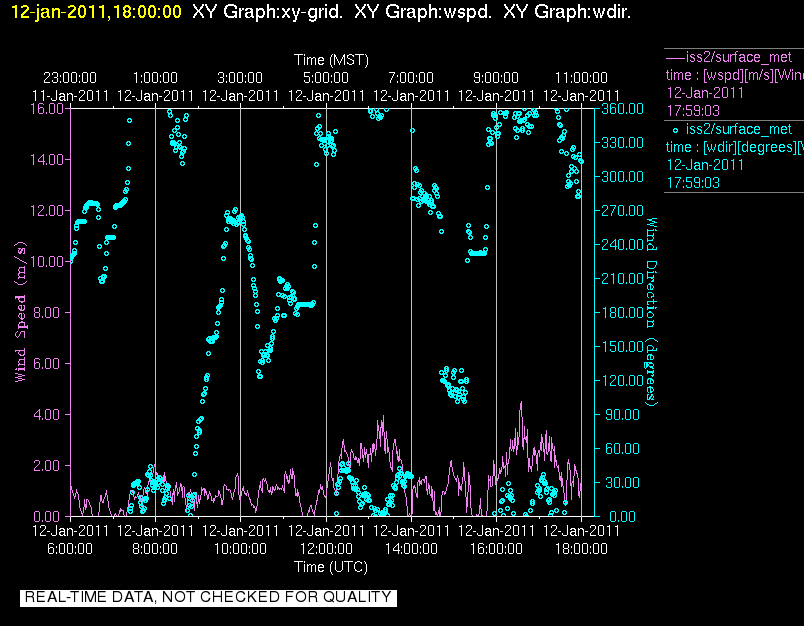Click the 7:00:00 MST tick label
The height and width of the screenshot is (626, 804).
(411, 78)
